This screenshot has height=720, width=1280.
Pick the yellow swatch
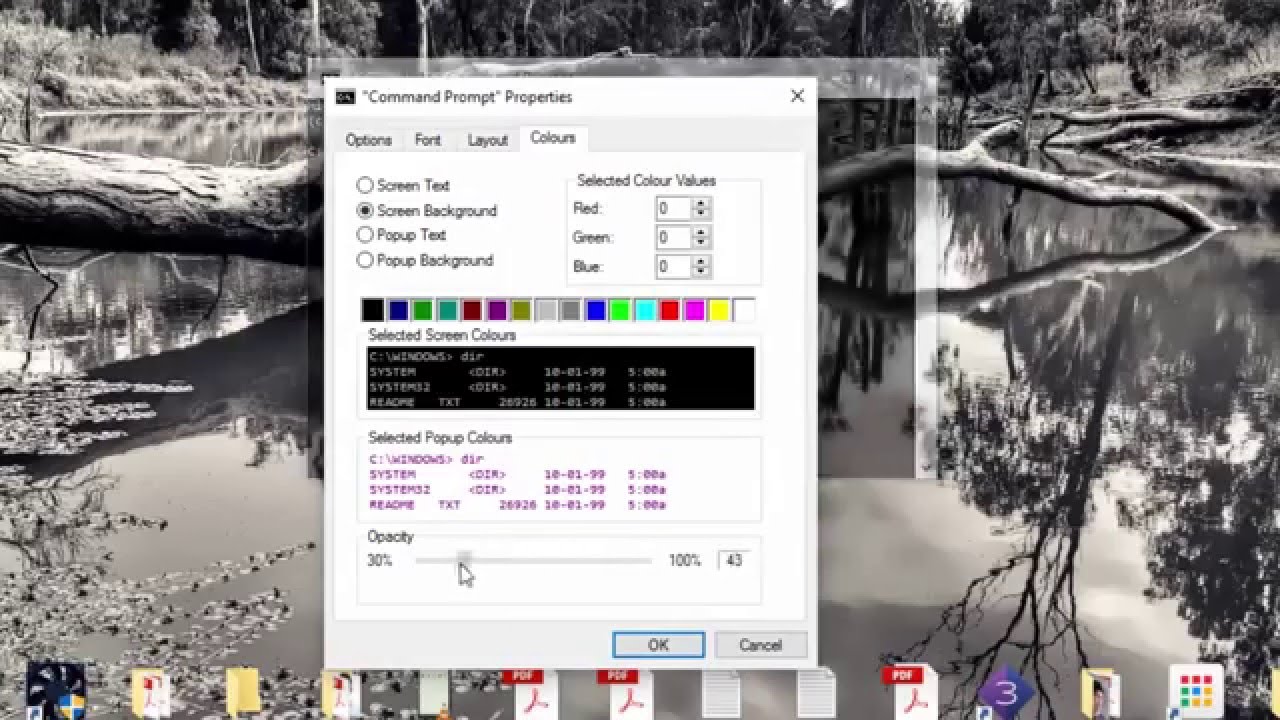[x=719, y=310]
